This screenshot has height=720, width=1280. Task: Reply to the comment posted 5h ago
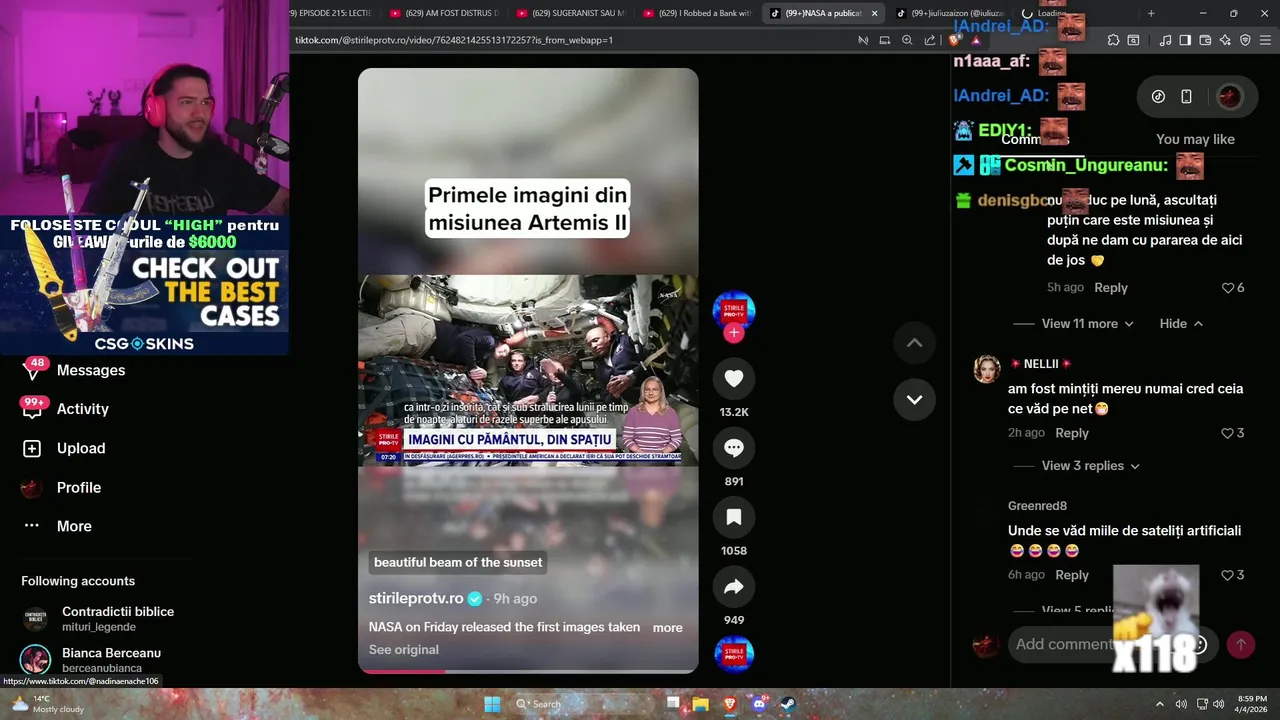tap(1111, 288)
